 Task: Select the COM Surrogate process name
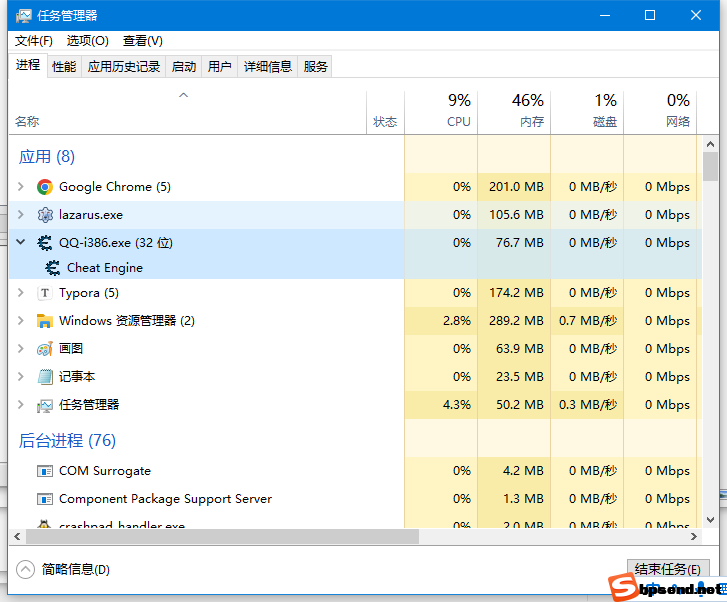[105, 471]
